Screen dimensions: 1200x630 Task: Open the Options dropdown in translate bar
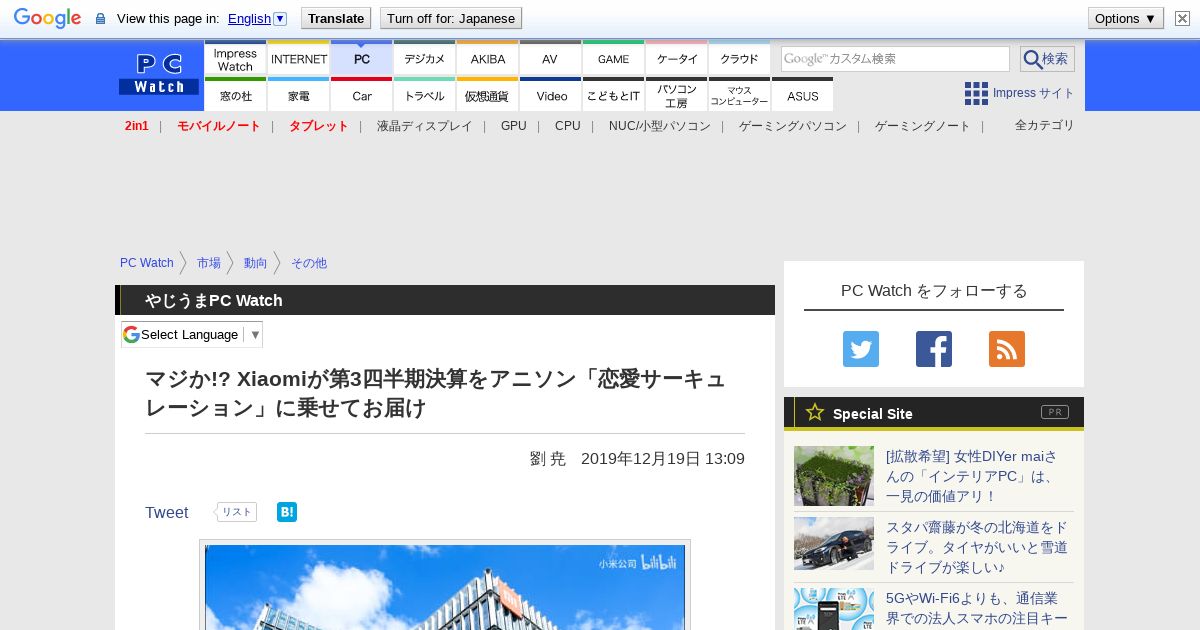coord(1126,18)
